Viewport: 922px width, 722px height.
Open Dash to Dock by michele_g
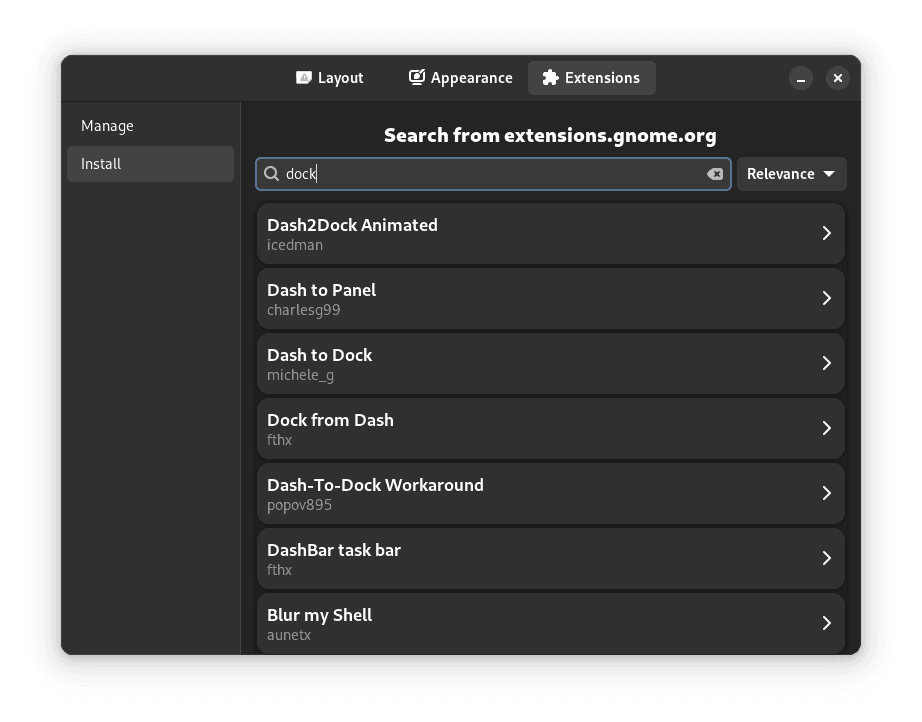pyautogui.click(x=550, y=363)
